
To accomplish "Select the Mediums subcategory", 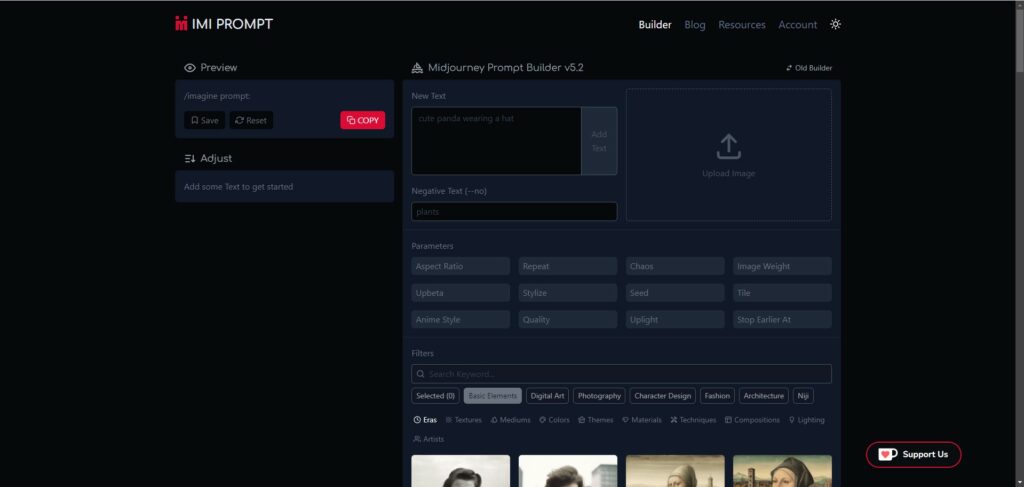I will pos(510,420).
